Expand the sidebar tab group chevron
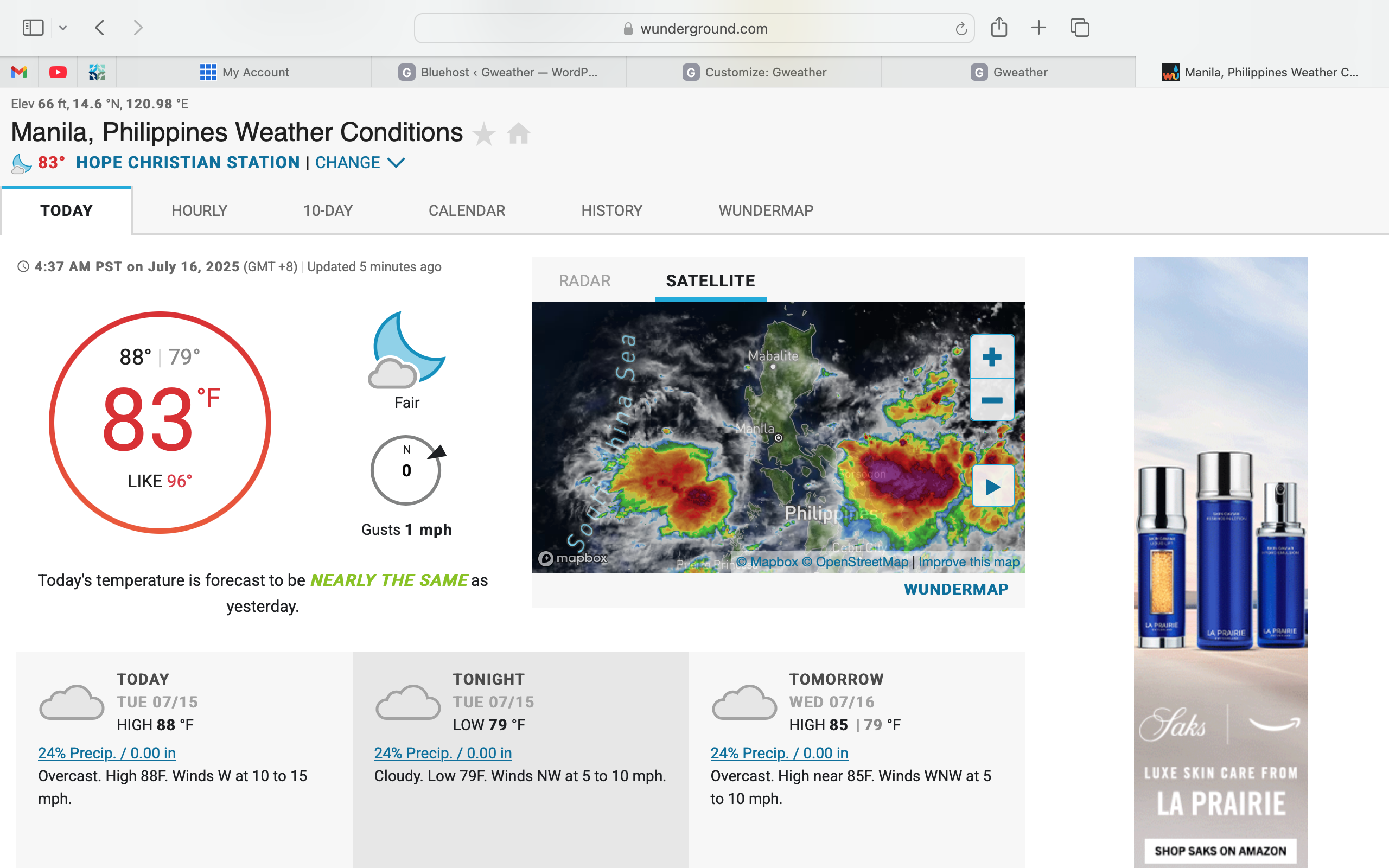This screenshot has height=868, width=1389. click(63, 28)
